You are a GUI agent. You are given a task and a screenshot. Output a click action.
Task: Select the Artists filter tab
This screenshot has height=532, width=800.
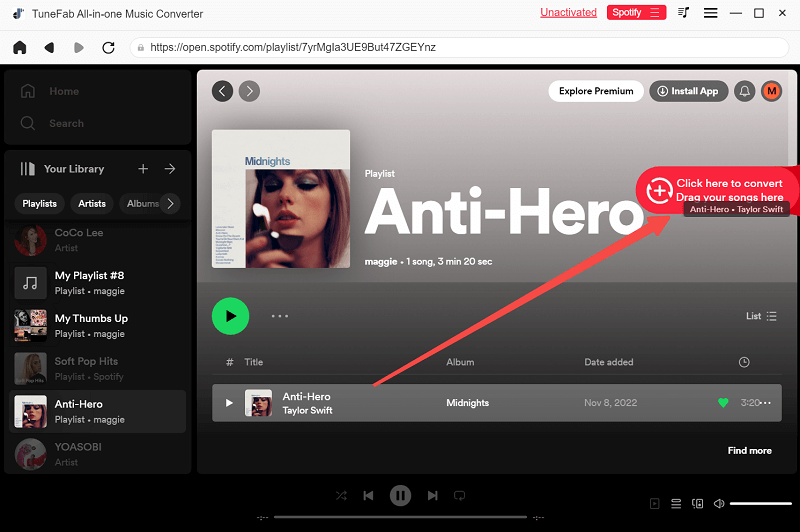pos(92,203)
